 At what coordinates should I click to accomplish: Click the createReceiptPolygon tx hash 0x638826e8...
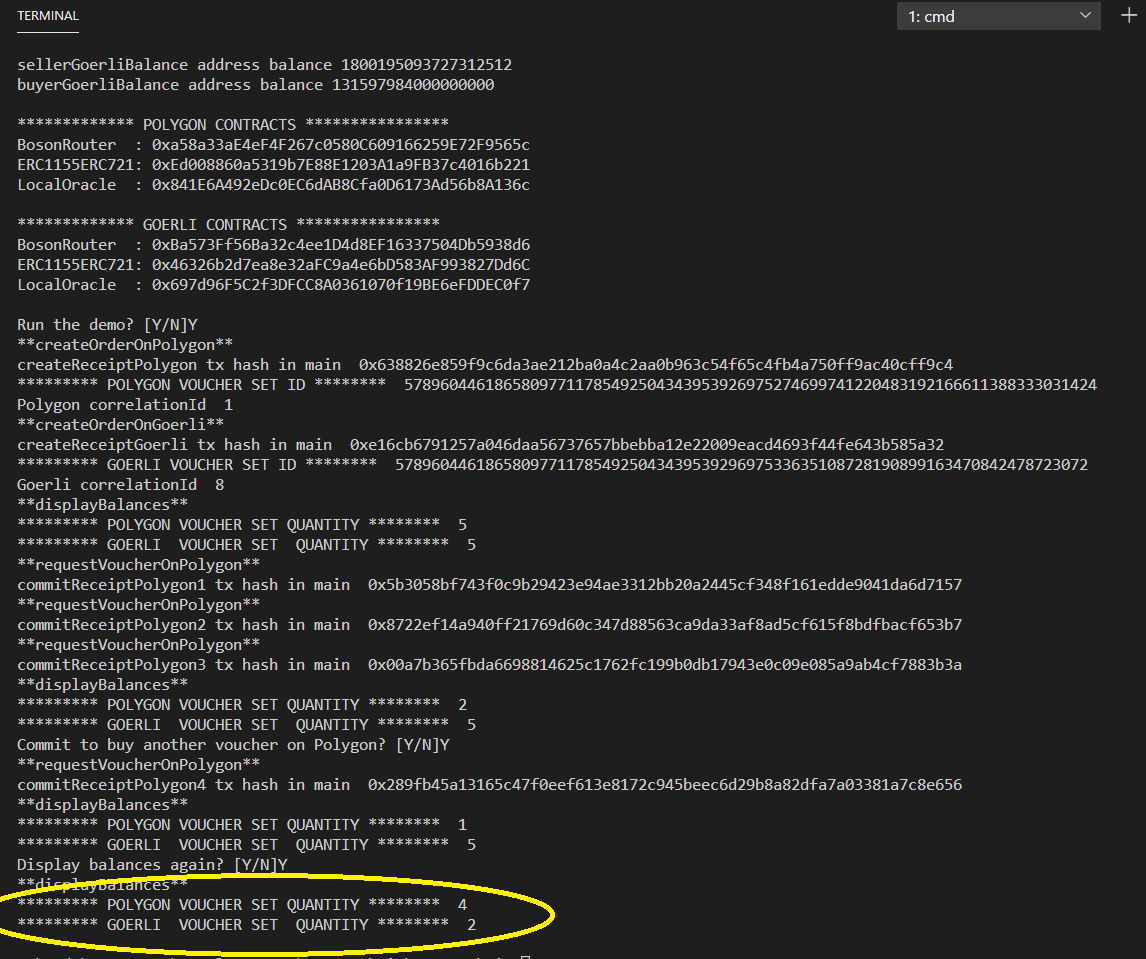tap(656, 365)
